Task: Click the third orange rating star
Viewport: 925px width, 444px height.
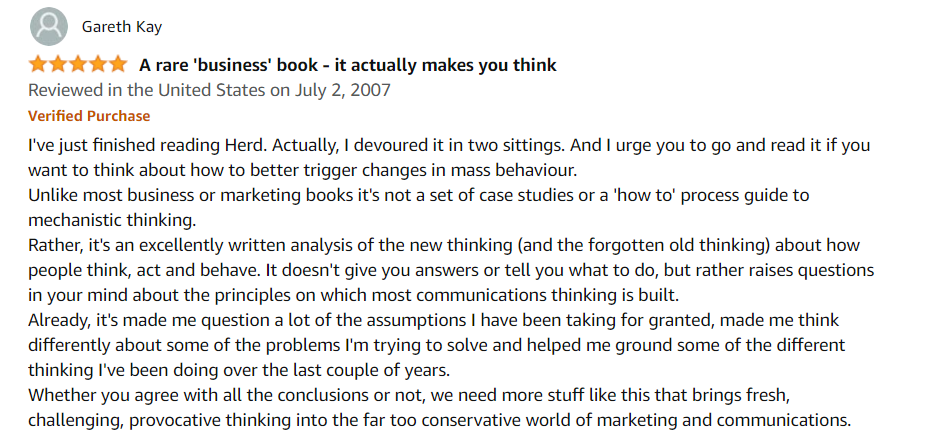Action: (x=78, y=64)
